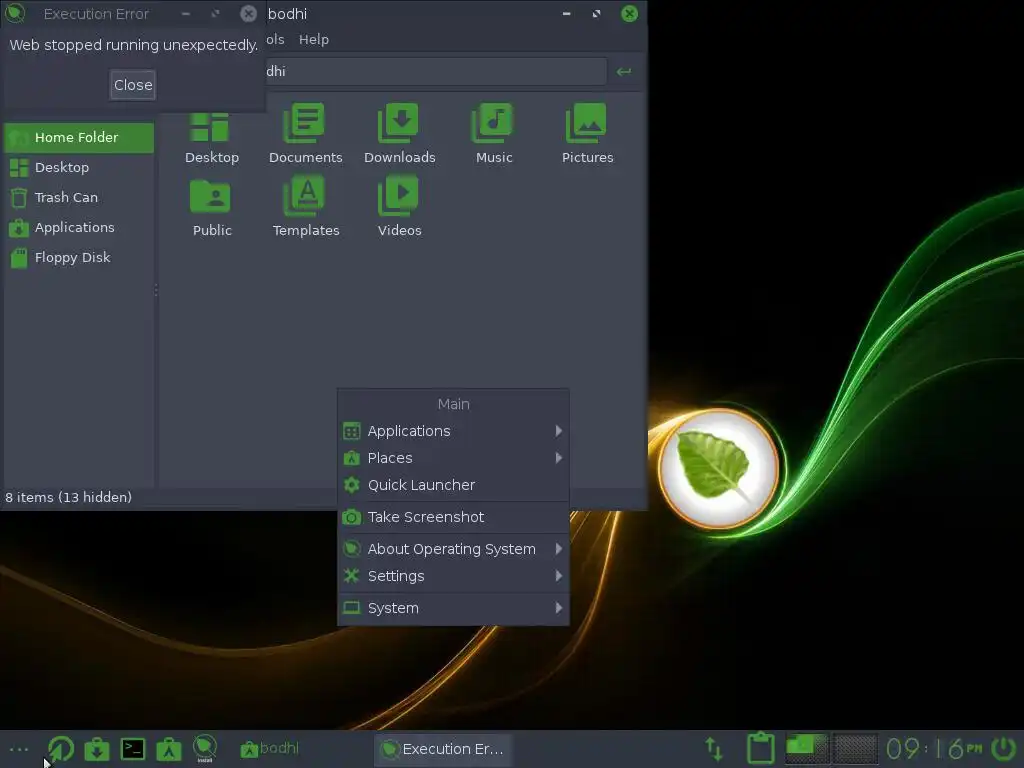Expand arrow next to Applications menu entry

point(558,431)
